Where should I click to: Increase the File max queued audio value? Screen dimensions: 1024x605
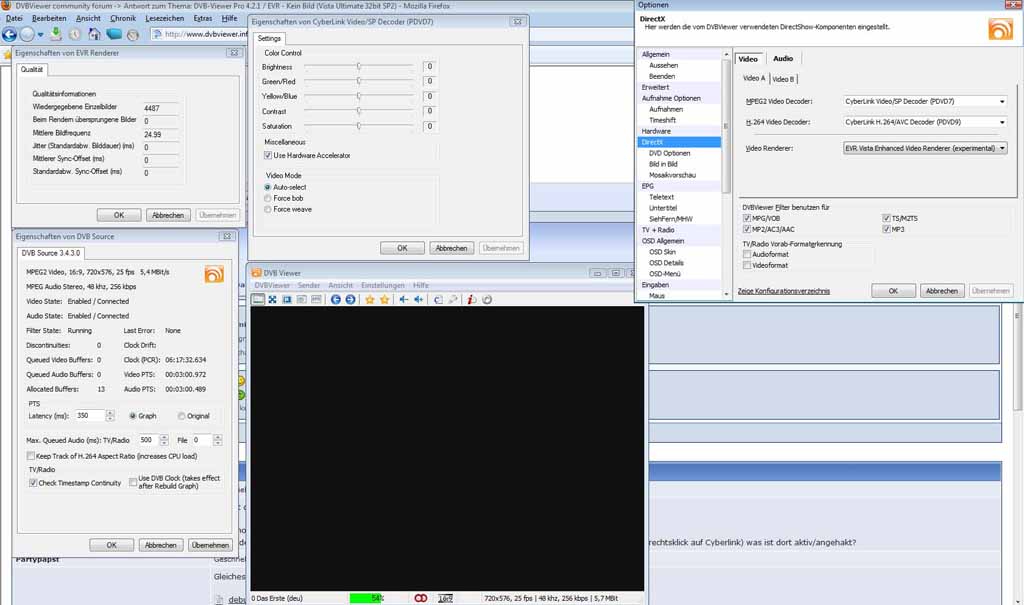217,437
